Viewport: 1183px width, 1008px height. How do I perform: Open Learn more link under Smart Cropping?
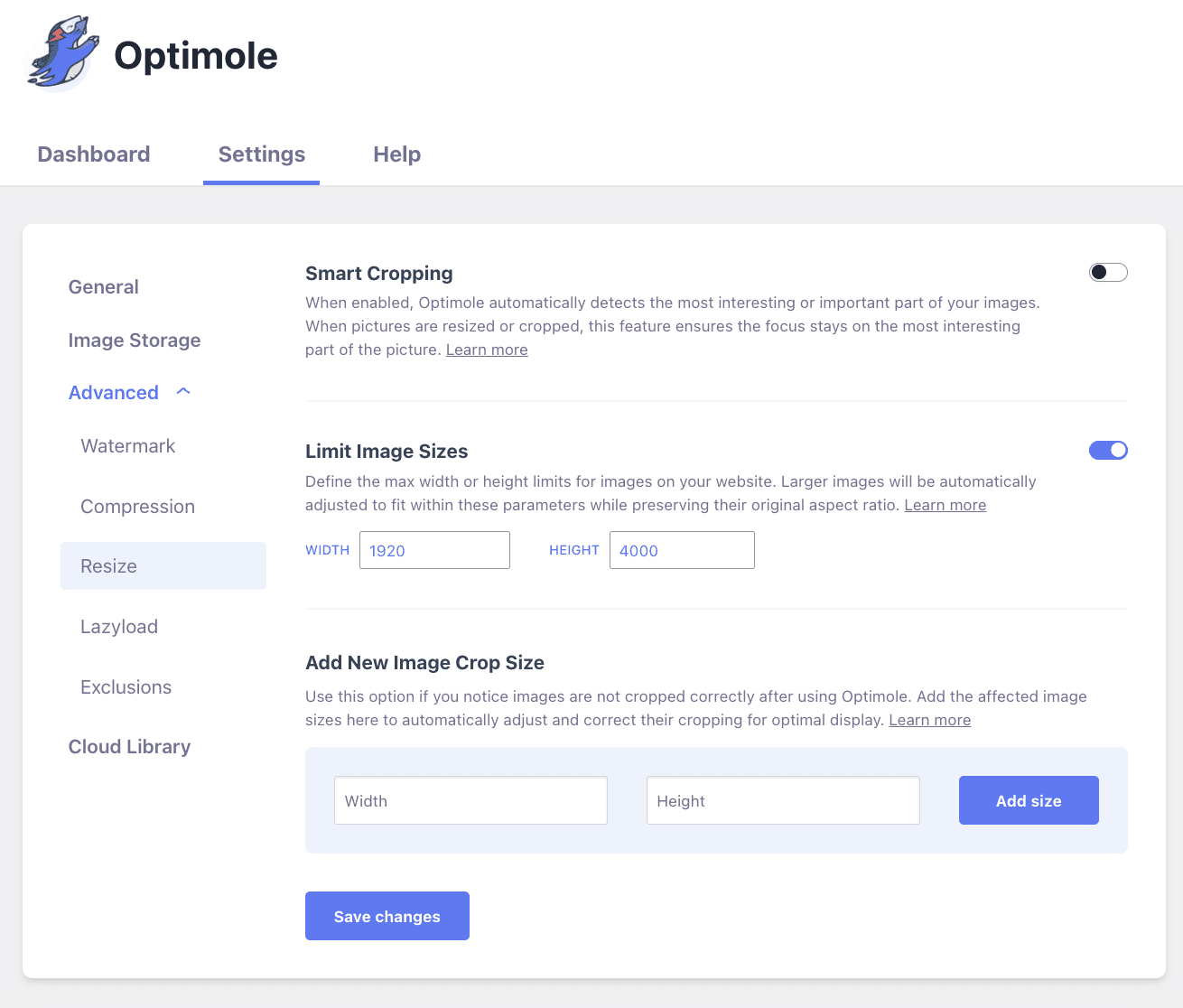click(x=487, y=350)
